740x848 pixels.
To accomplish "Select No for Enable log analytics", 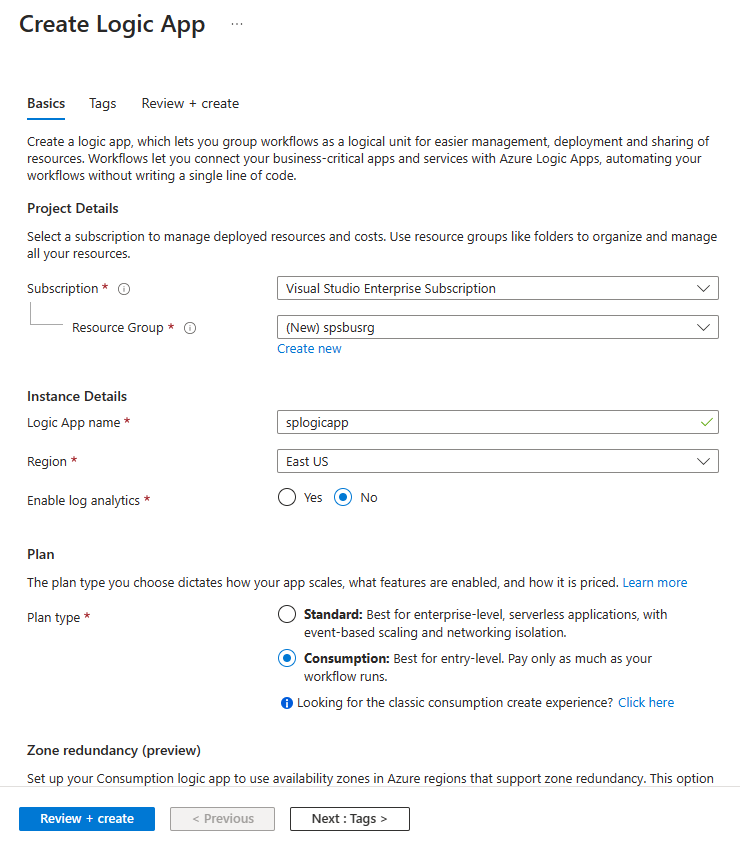I will [343, 497].
